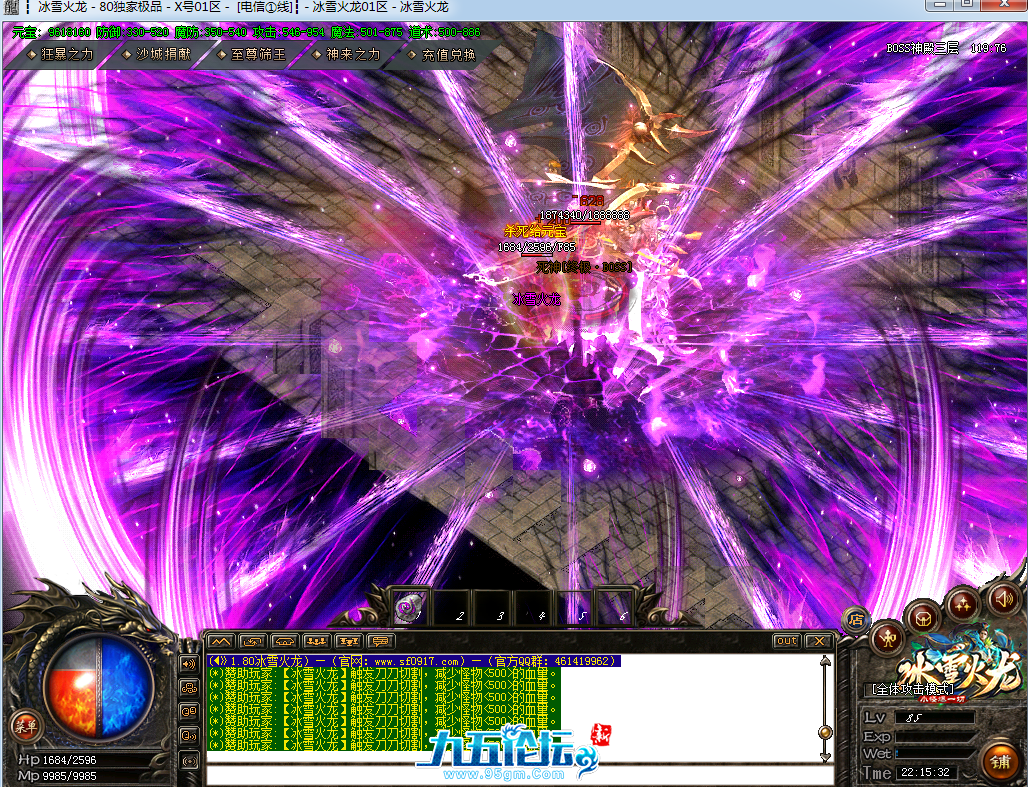Click the mountain-shaped first chat toolbar icon
Screen dimensions: 1028x787
tap(221, 641)
